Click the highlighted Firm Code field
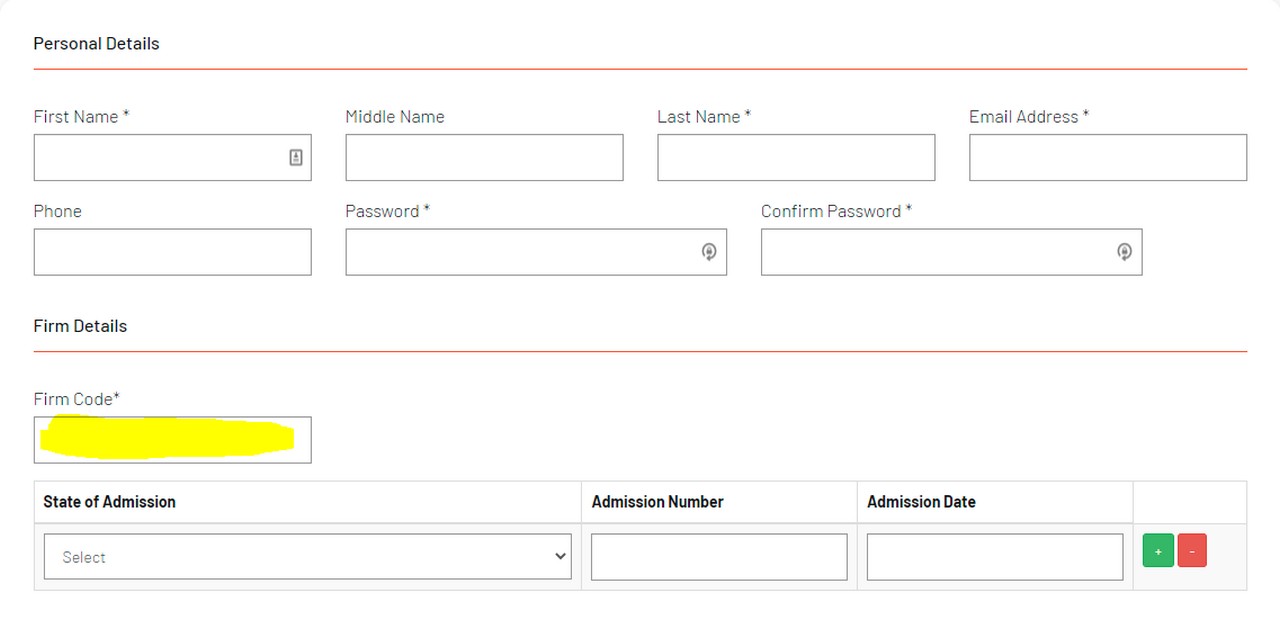The width and height of the screenshot is (1280, 620). point(172,440)
